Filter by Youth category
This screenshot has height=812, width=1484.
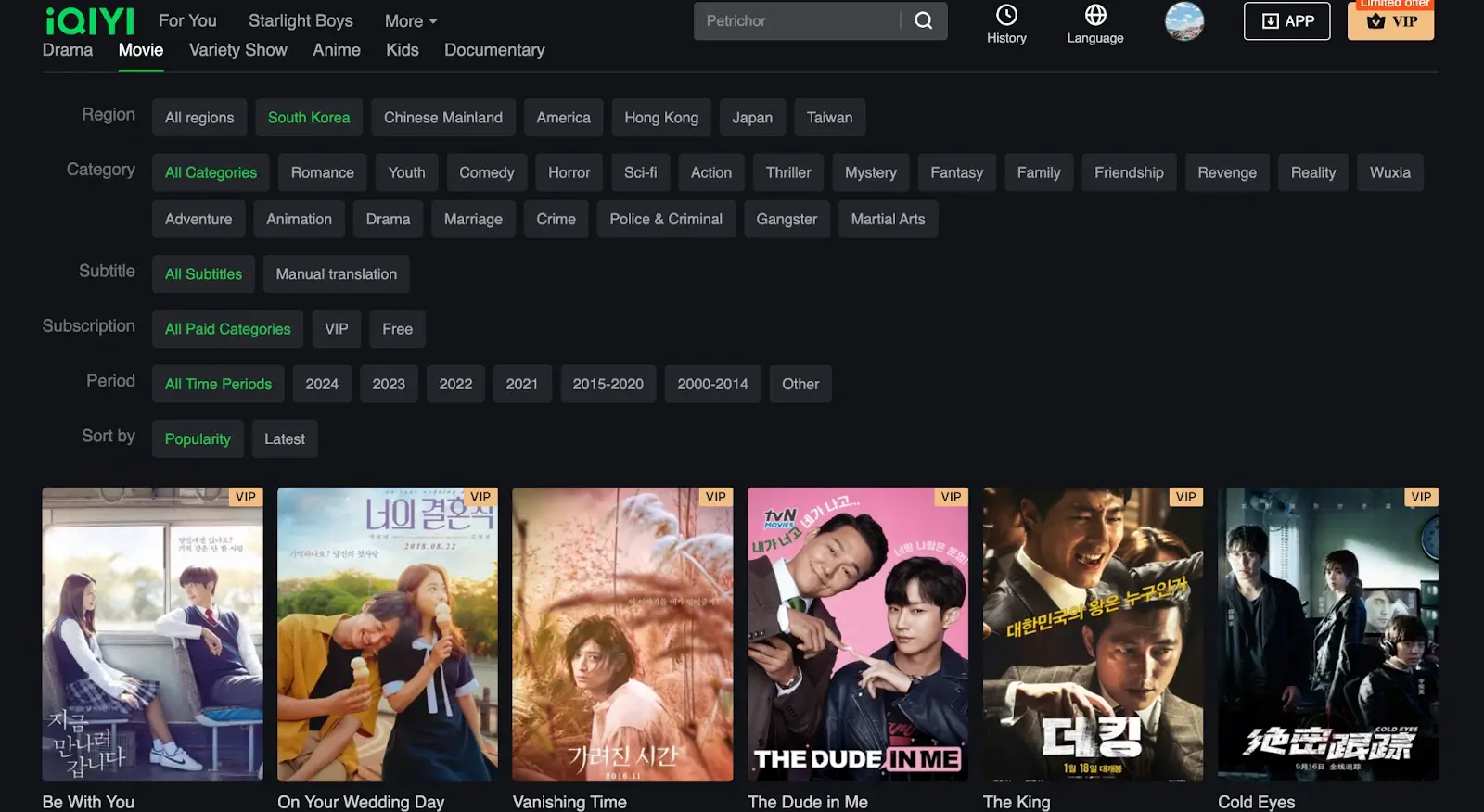tap(406, 172)
